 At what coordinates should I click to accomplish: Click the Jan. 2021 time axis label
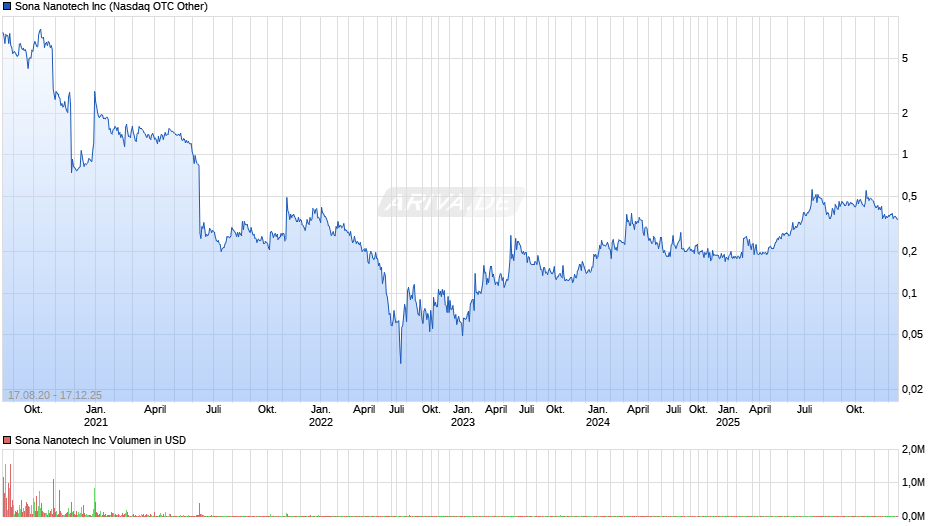click(95, 416)
